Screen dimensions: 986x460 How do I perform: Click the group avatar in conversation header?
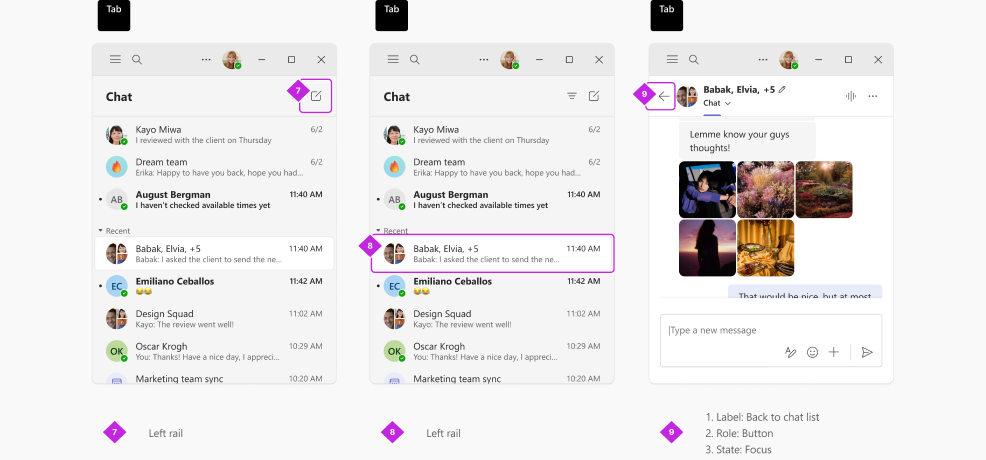coord(687,97)
